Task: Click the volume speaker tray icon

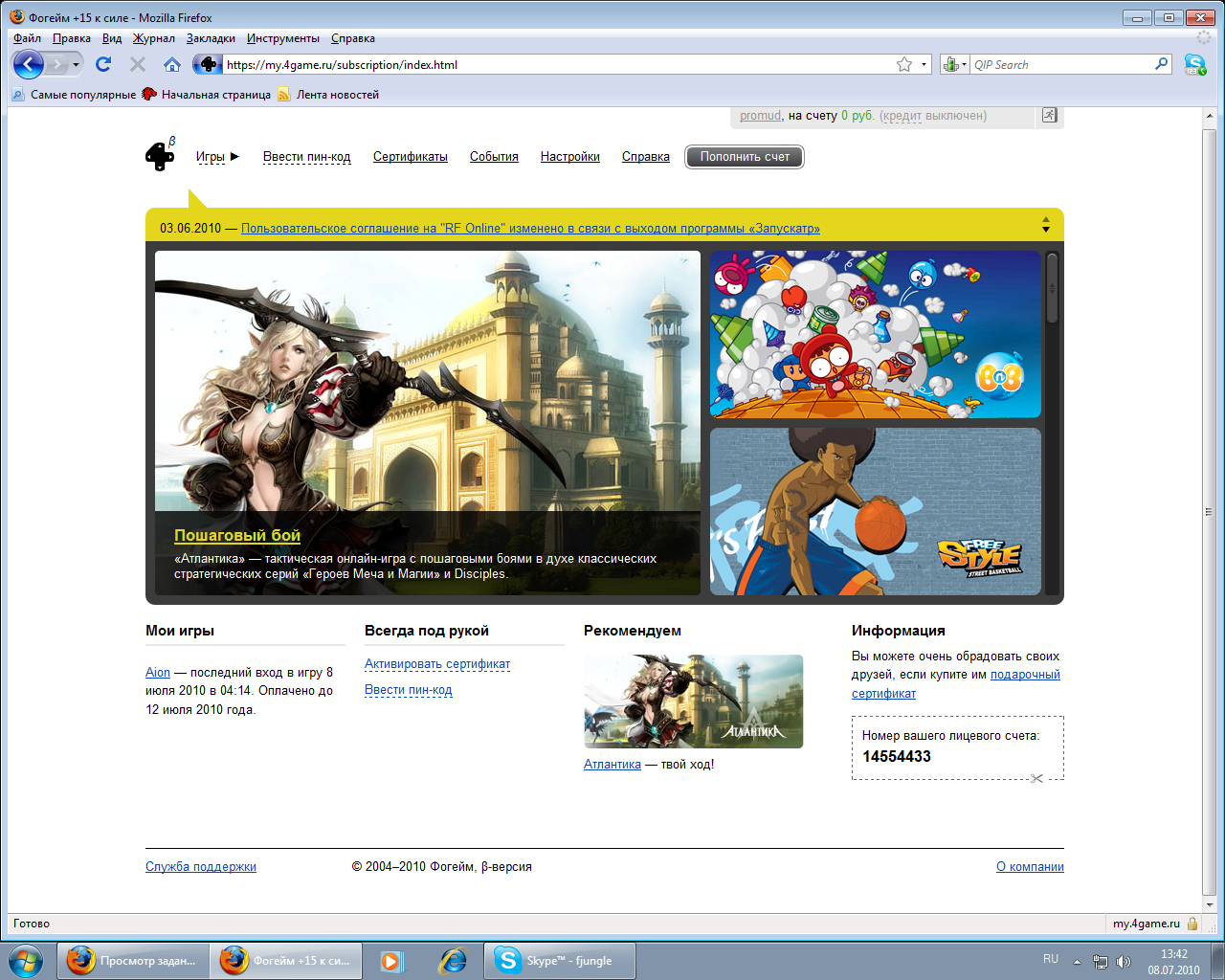Action: pyautogui.click(x=1124, y=961)
